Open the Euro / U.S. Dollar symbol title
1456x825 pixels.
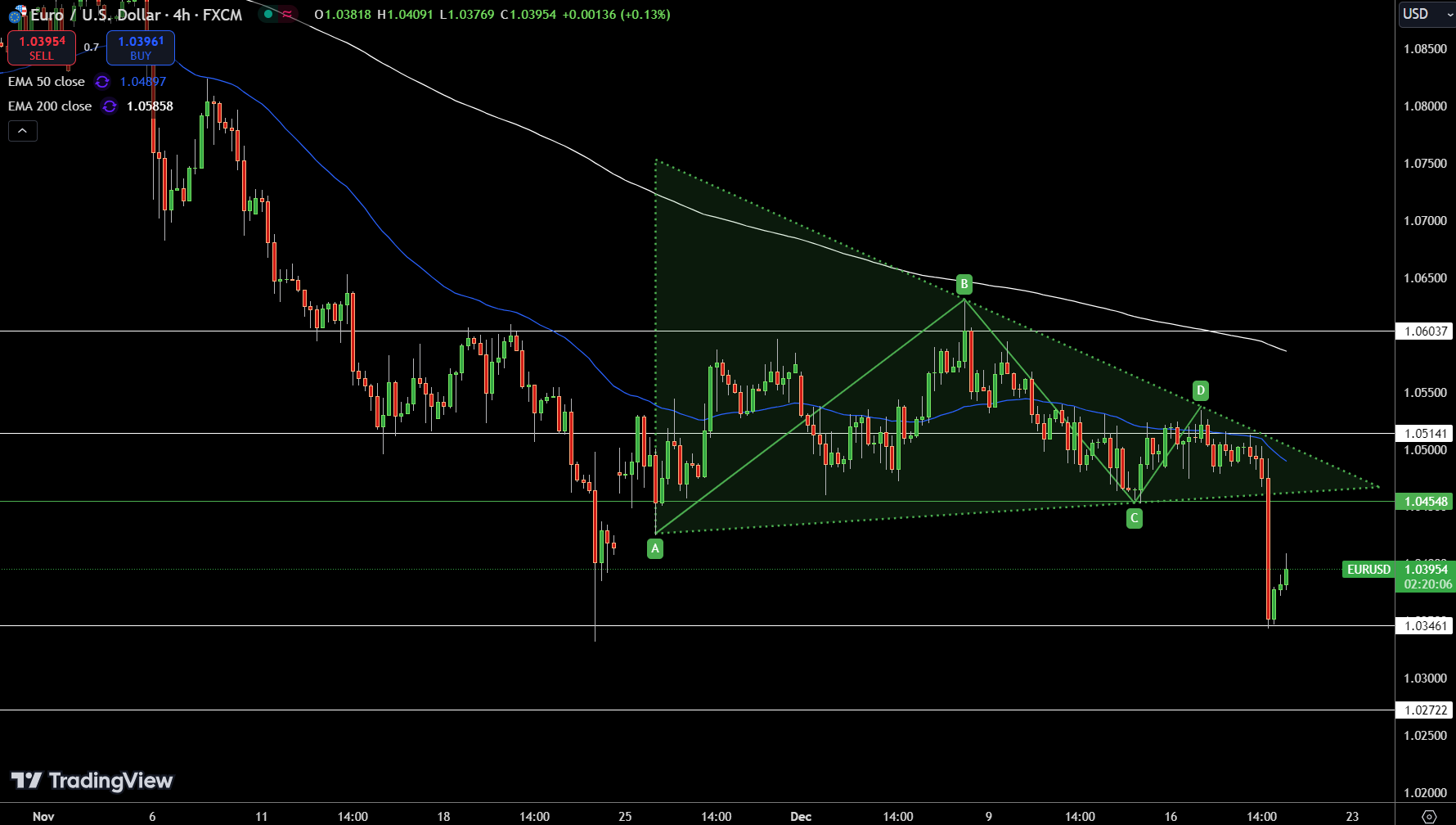[137, 15]
